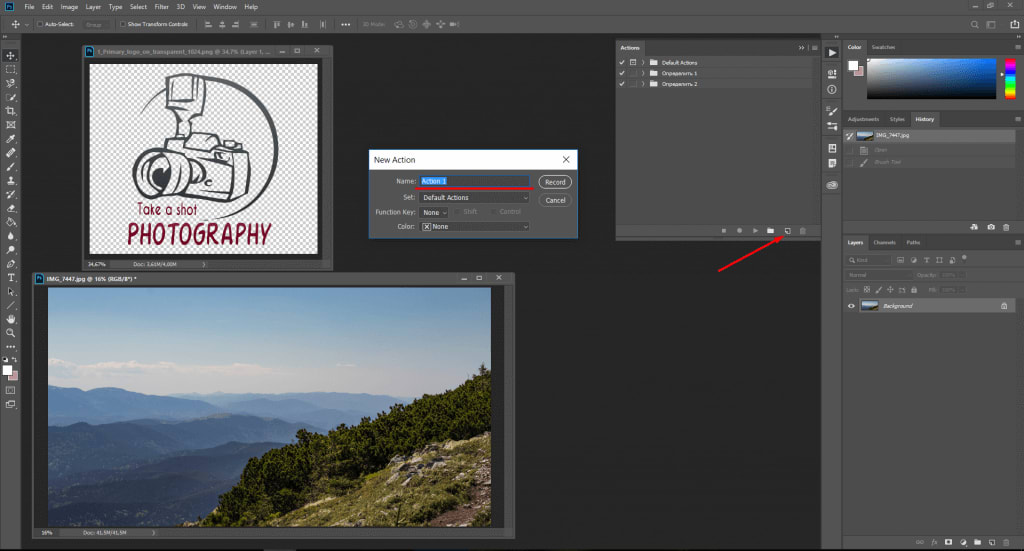Select the Rectangular Marquee tool
1024x551 pixels.
click(x=10, y=69)
